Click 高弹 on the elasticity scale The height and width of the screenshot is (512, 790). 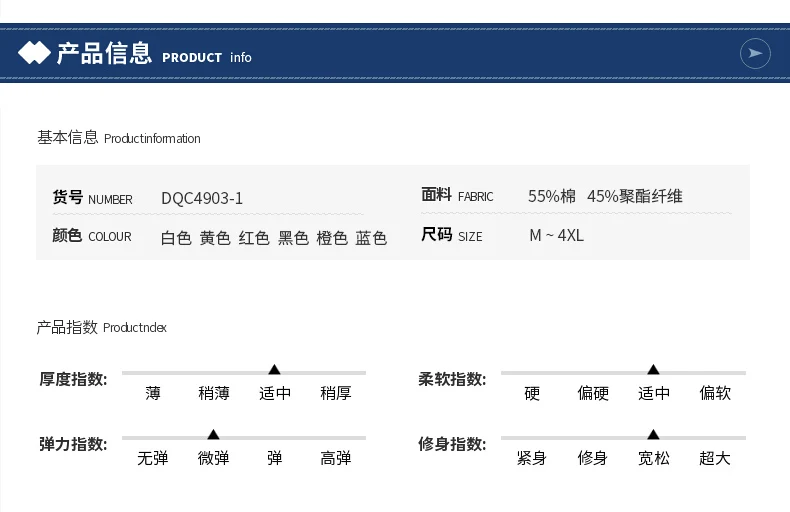pyautogui.click(x=336, y=458)
